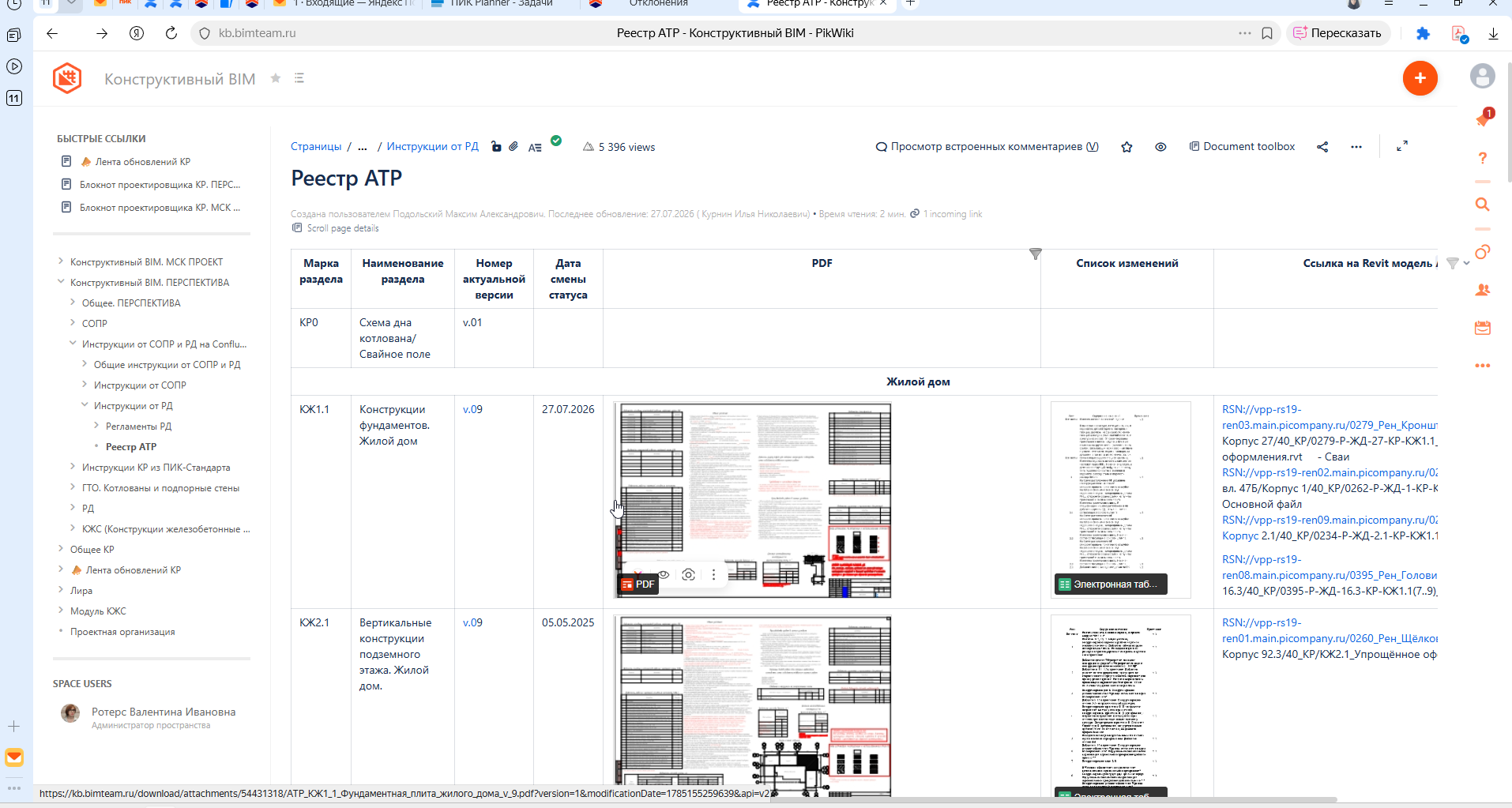Expand Конструктивный BIM. МСК ПРОЕКТ tree node
The height and width of the screenshot is (808, 1512).
tap(61, 261)
